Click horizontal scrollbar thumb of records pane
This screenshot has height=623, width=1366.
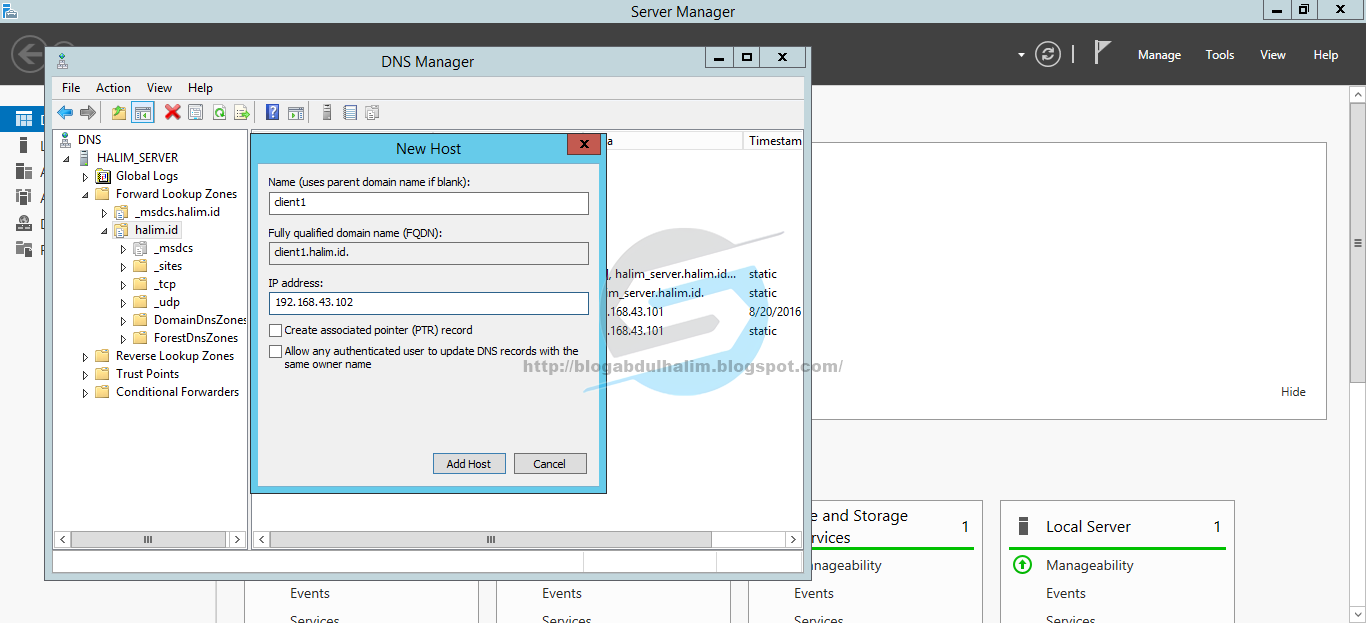[x=490, y=539]
